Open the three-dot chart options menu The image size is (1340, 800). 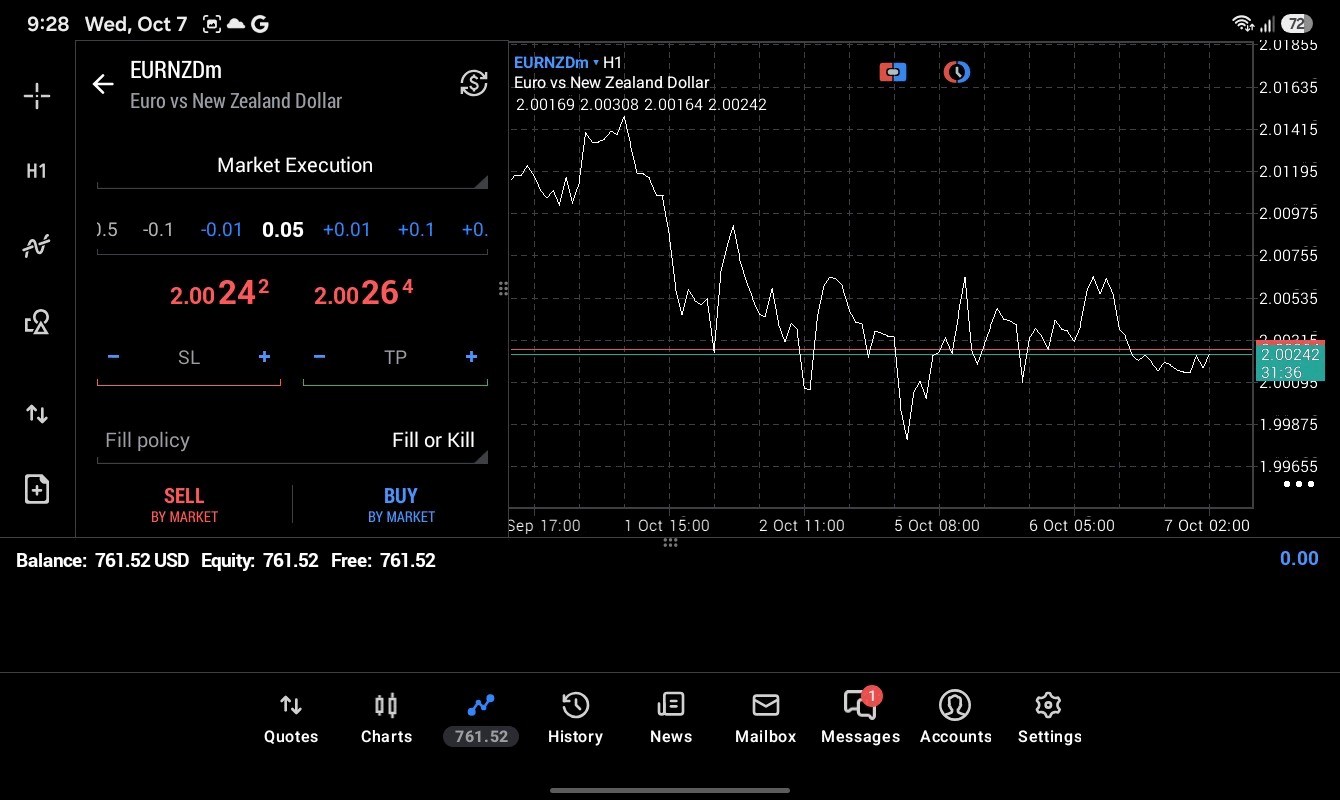(x=1298, y=484)
